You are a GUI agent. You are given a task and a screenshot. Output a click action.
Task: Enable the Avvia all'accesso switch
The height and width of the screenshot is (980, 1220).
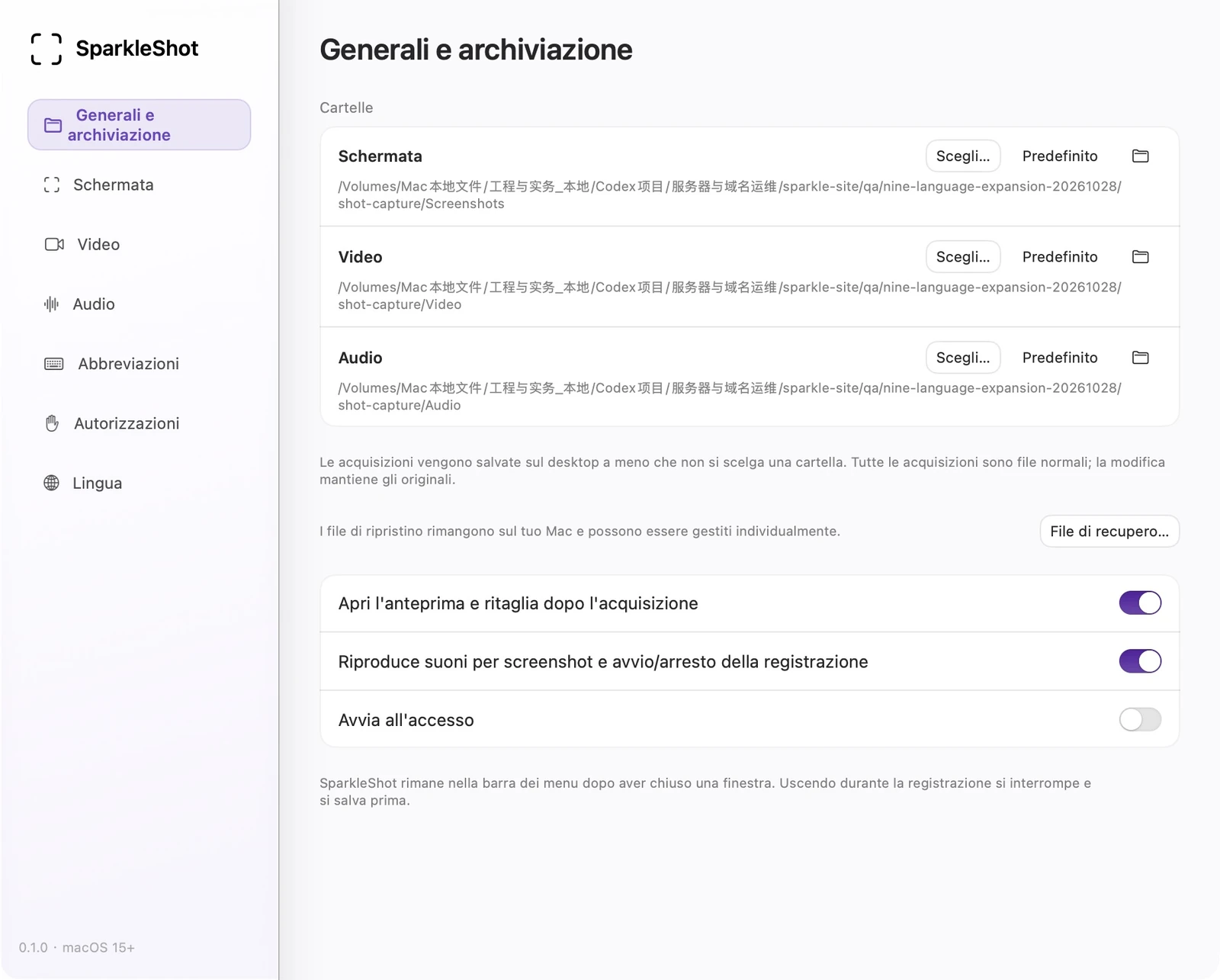pos(1140,719)
